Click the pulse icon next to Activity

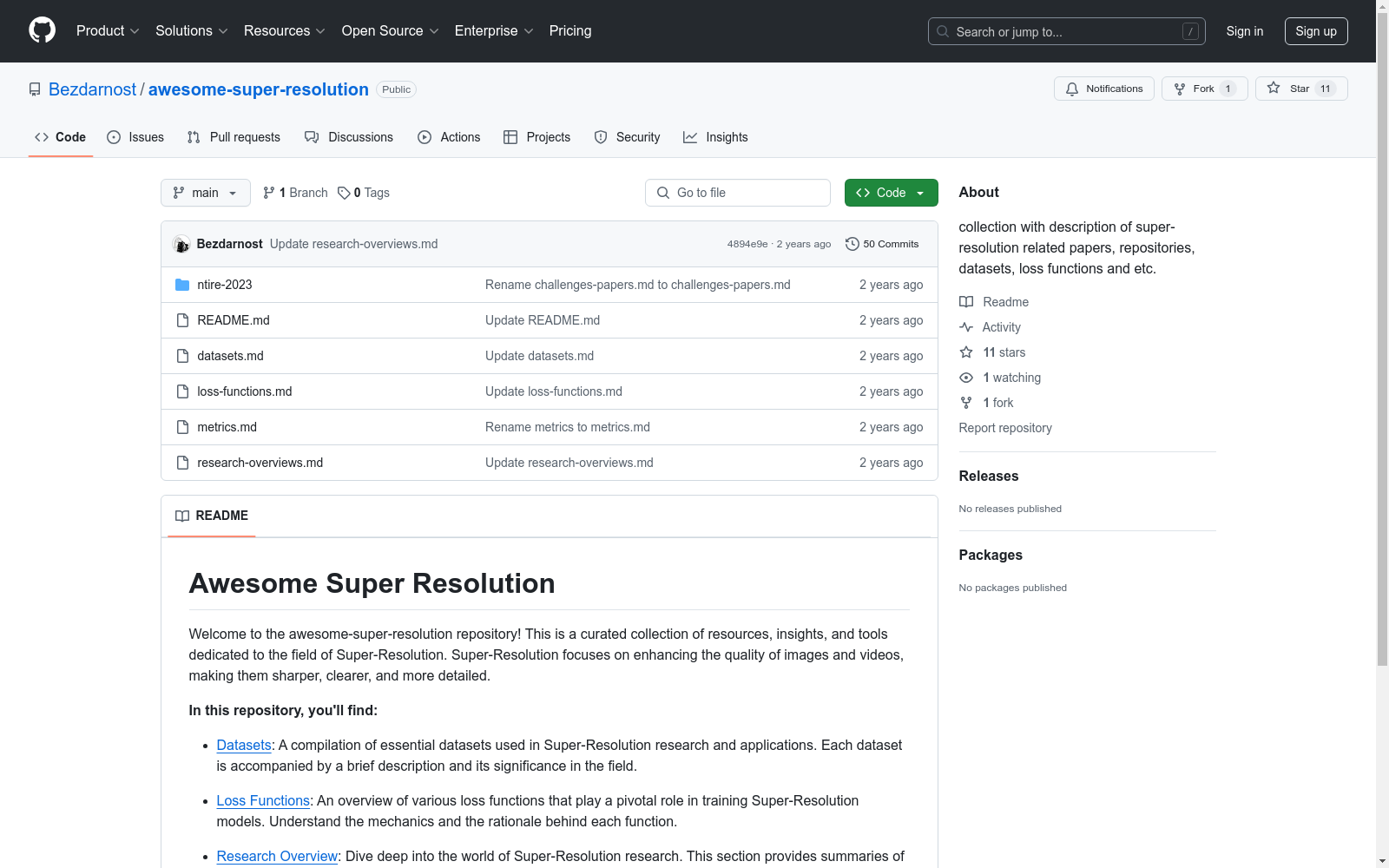(966, 327)
